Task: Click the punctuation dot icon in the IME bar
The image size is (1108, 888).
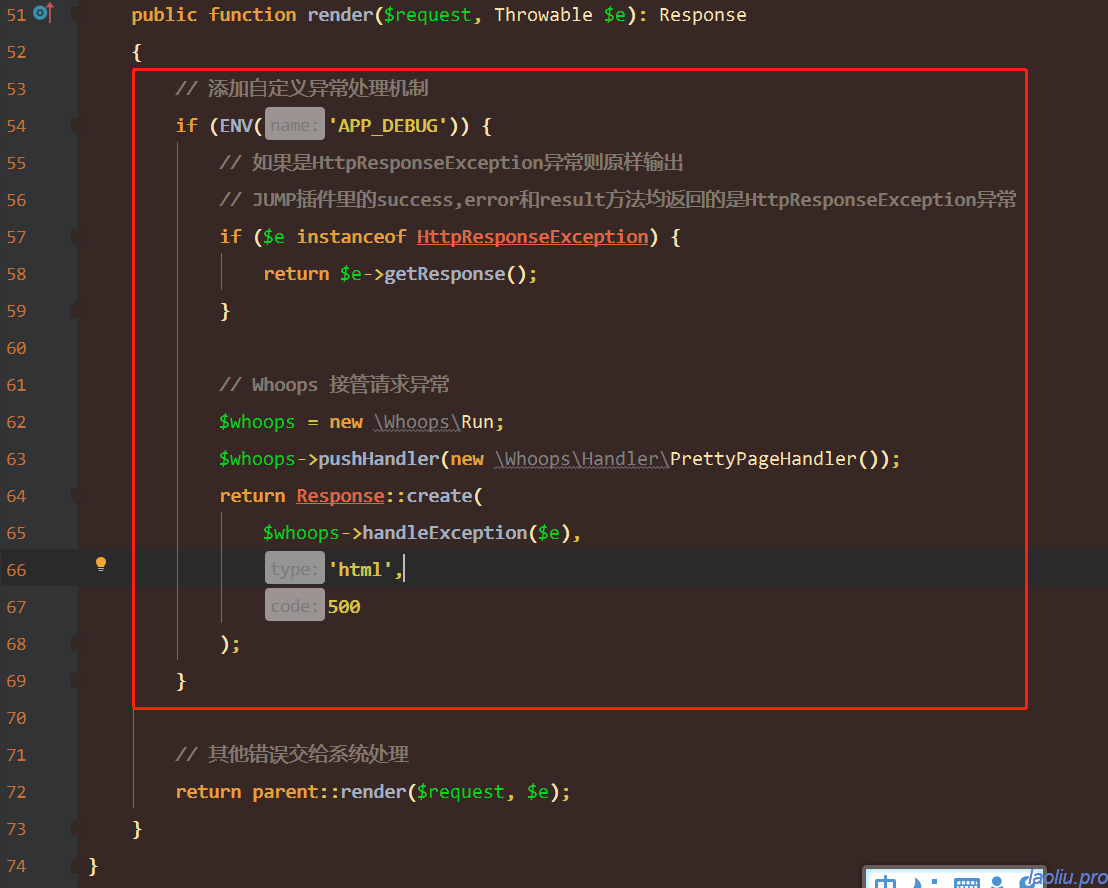Action: (934, 880)
